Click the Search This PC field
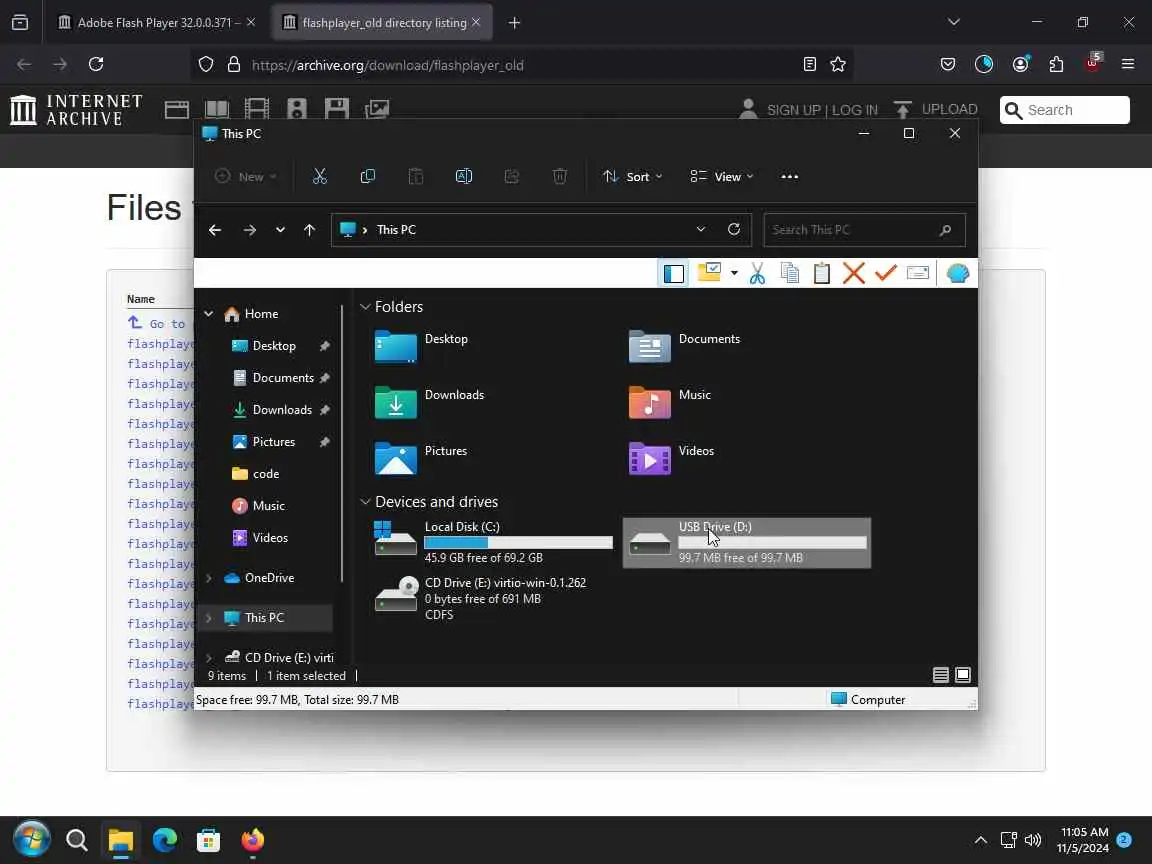 (x=864, y=230)
